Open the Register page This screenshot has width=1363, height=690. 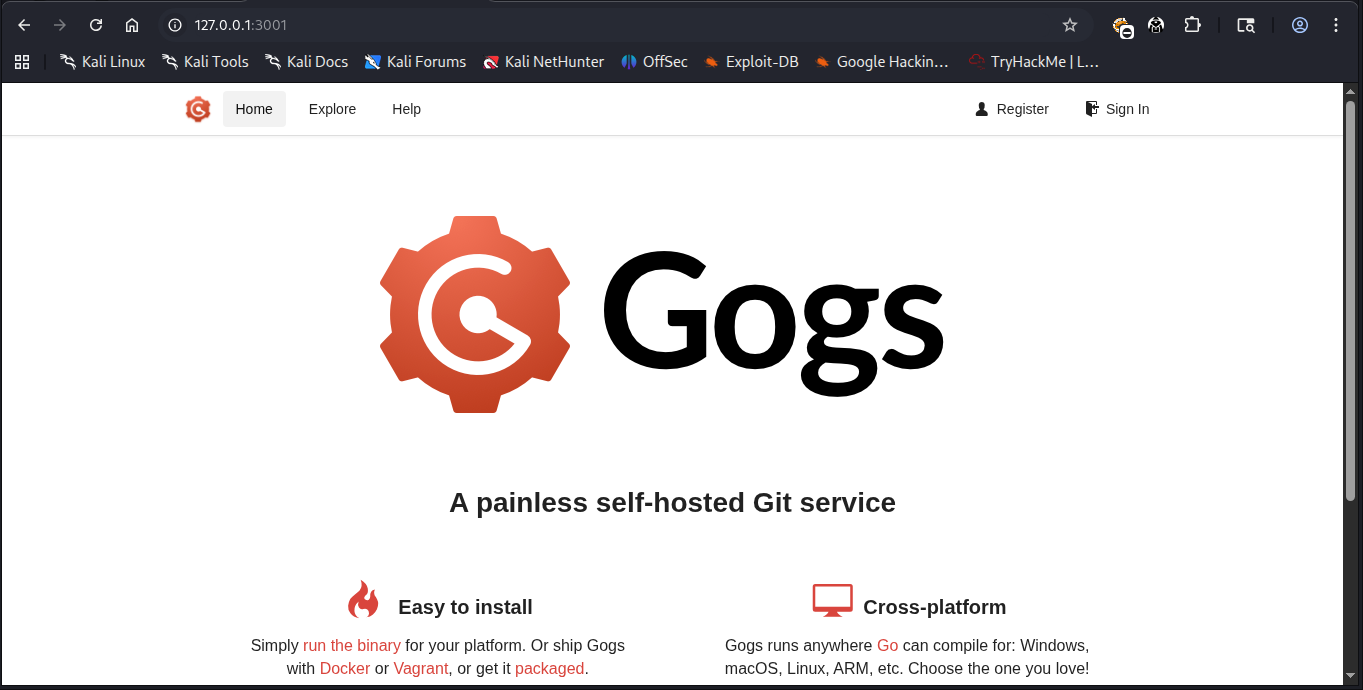1012,109
